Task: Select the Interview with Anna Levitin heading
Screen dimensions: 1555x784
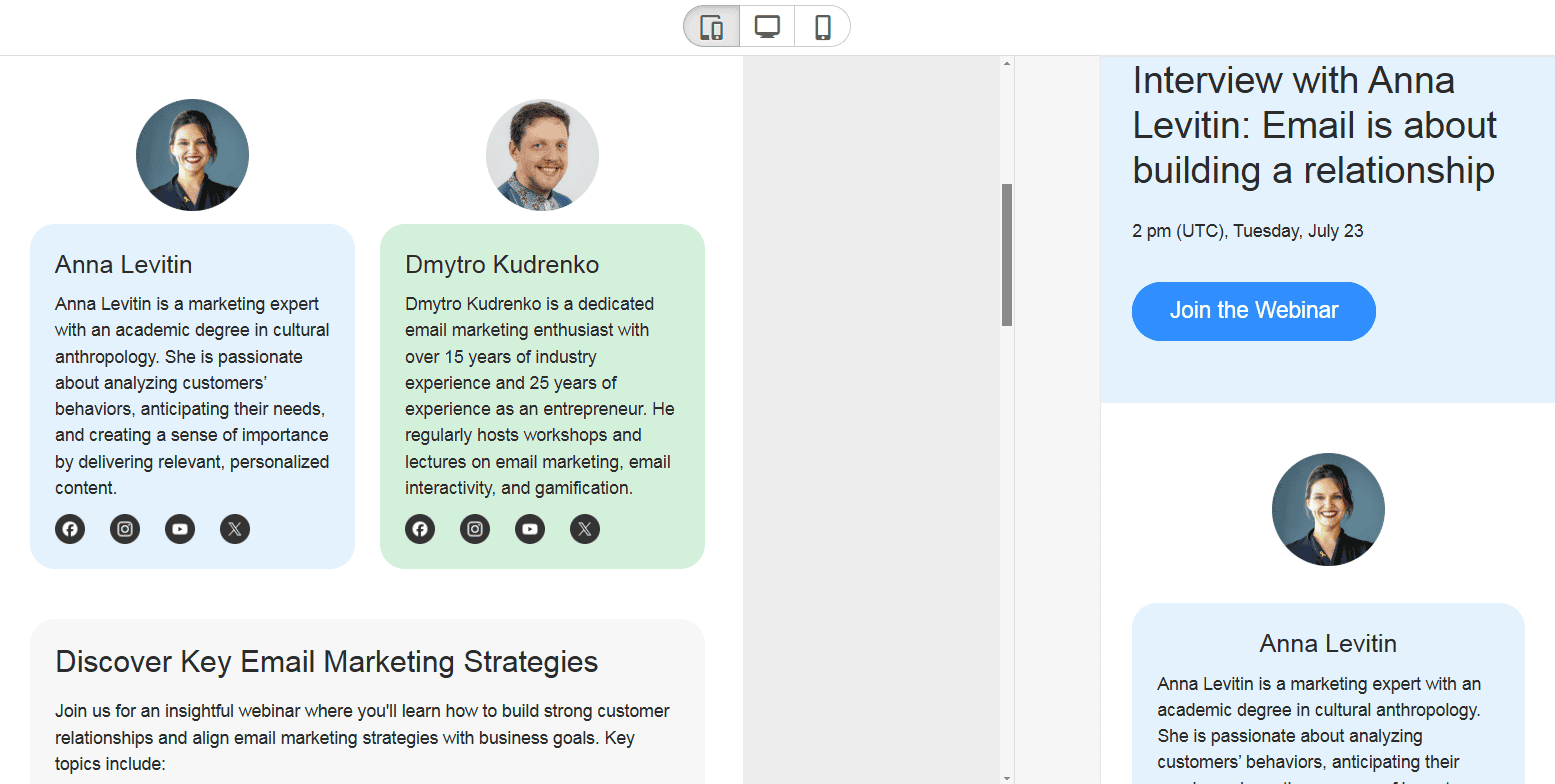Action: (x=1314, y=124)
